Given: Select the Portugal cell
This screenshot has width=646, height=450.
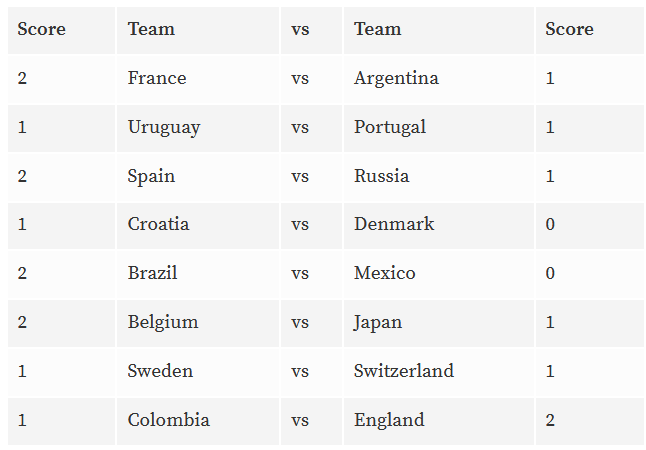Looking at the screenshot, I should pyautogui.click(x=439, y=127).
